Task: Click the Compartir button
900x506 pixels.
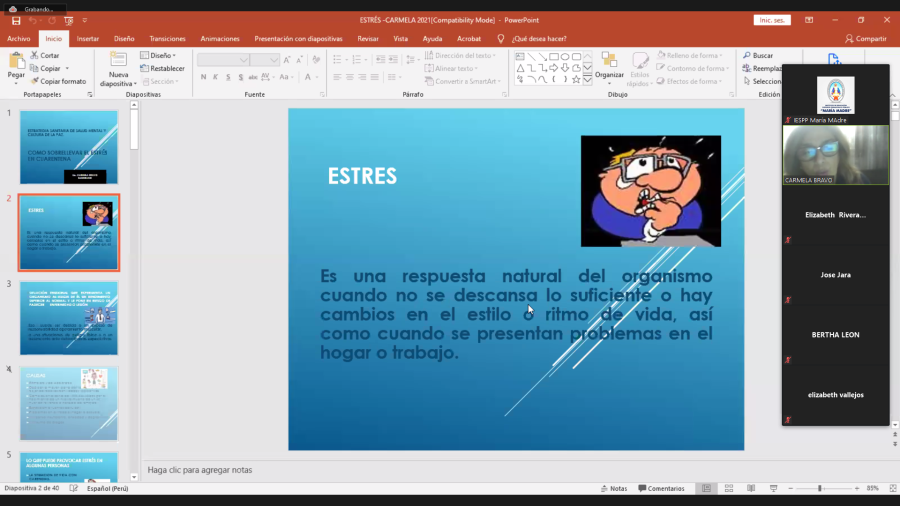Action: 866,39
